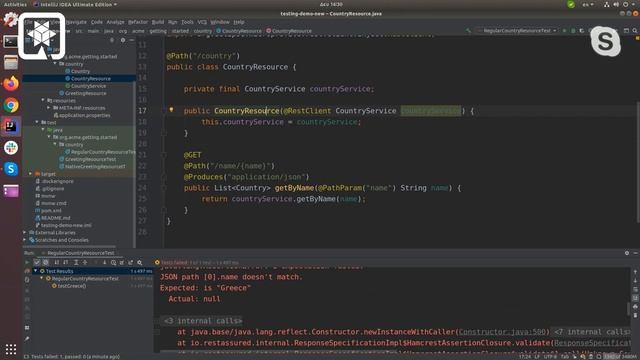Collapse the test folder
The height and width of the screenshot is (360, 640).
point(37,122)
